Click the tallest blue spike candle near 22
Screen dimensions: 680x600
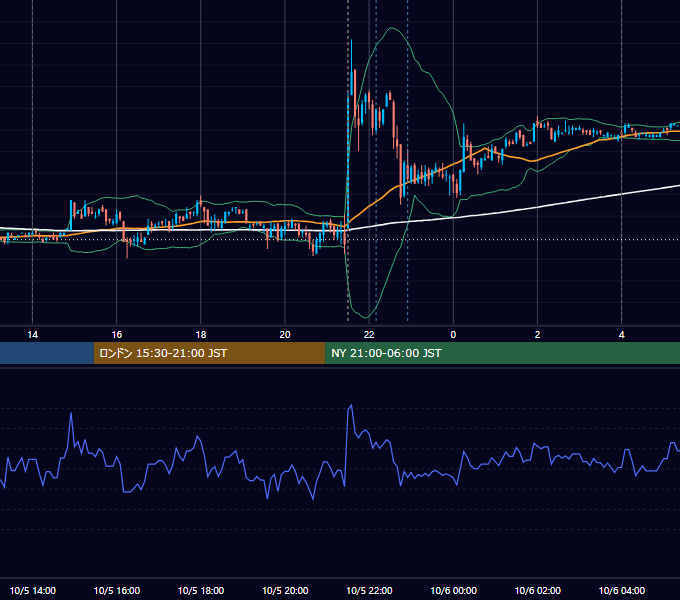[351, 67]
